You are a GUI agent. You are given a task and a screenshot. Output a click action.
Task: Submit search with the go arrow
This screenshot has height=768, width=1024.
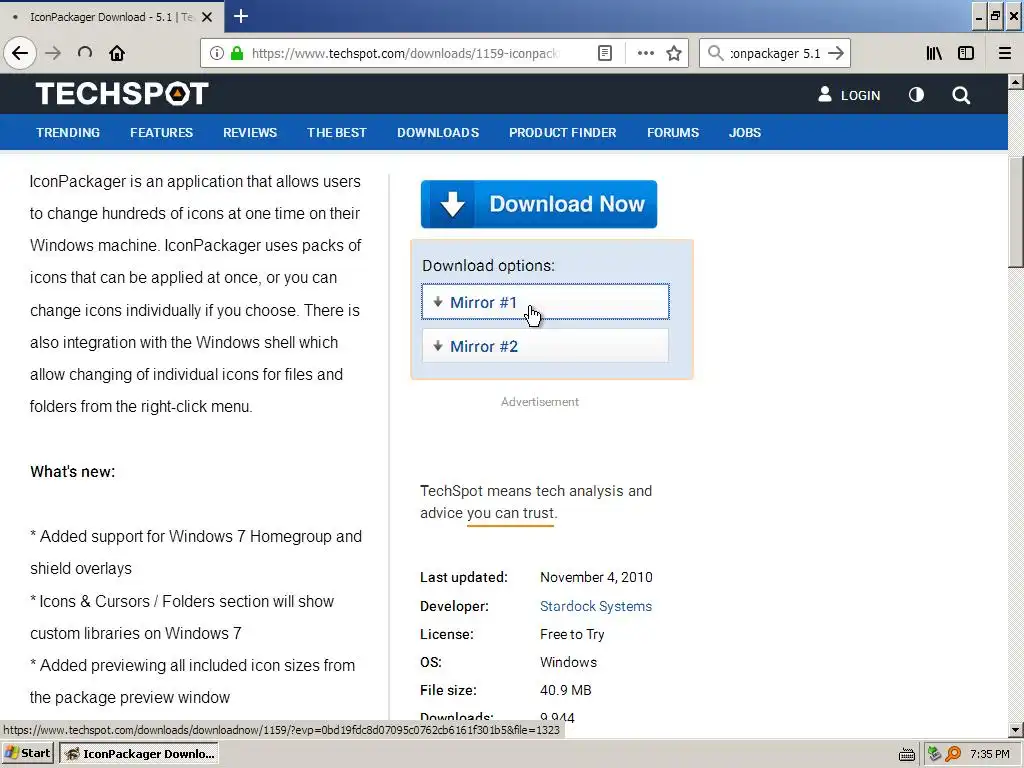coord(836,53)
